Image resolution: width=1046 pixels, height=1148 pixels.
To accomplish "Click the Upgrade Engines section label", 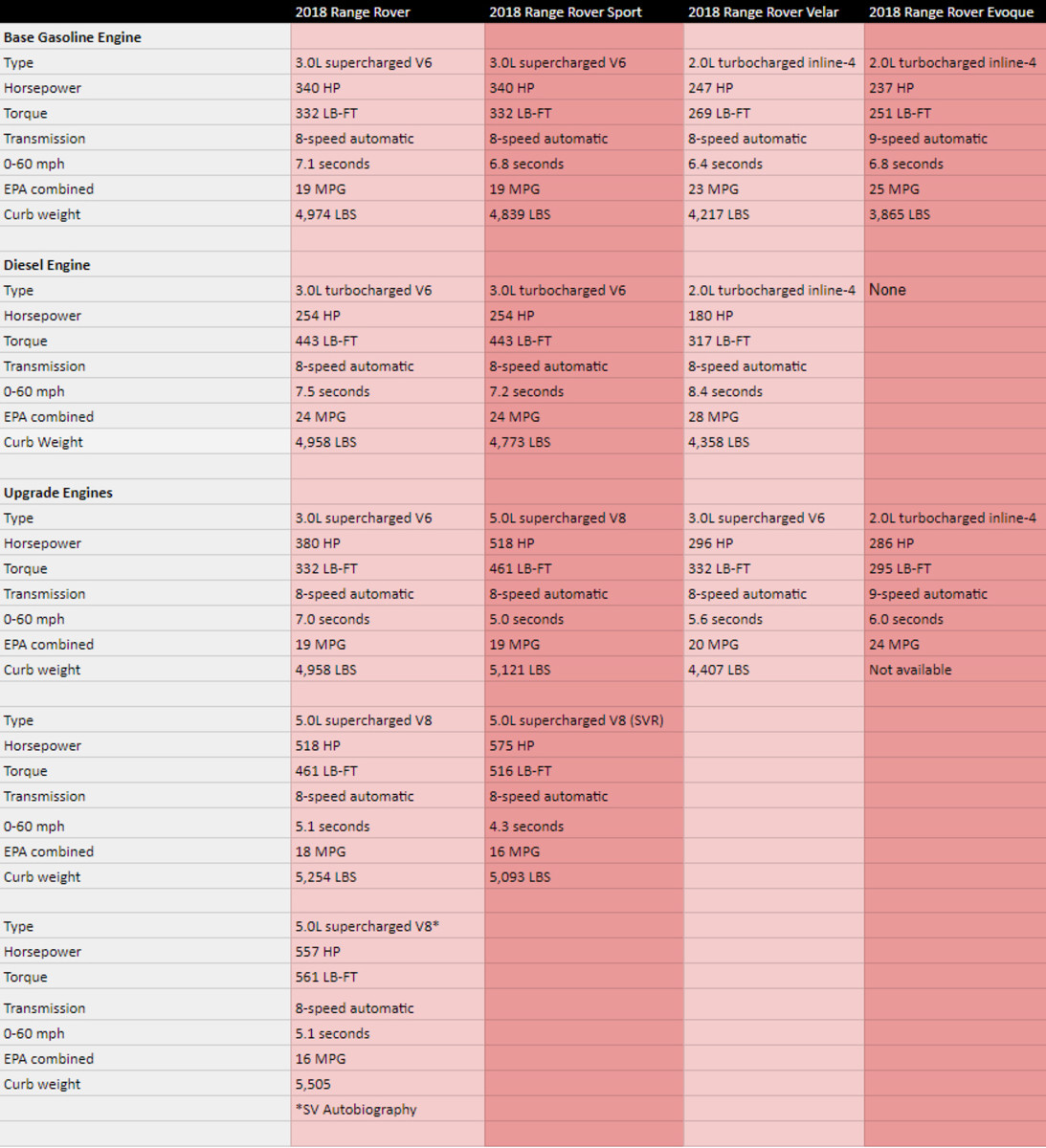I will point(58,493).
